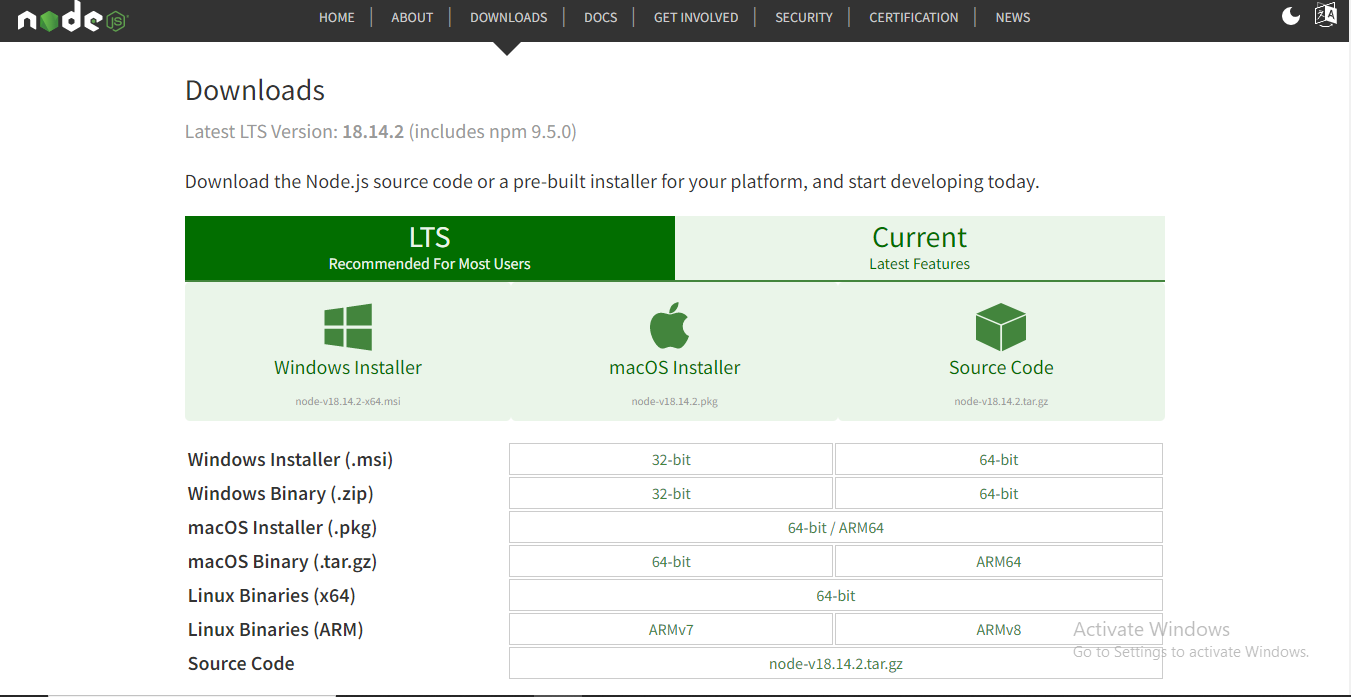The image size is (1351, 697).
Task: Click node-v18.14.2-x64.msi file name
Action: pos(348,401)
